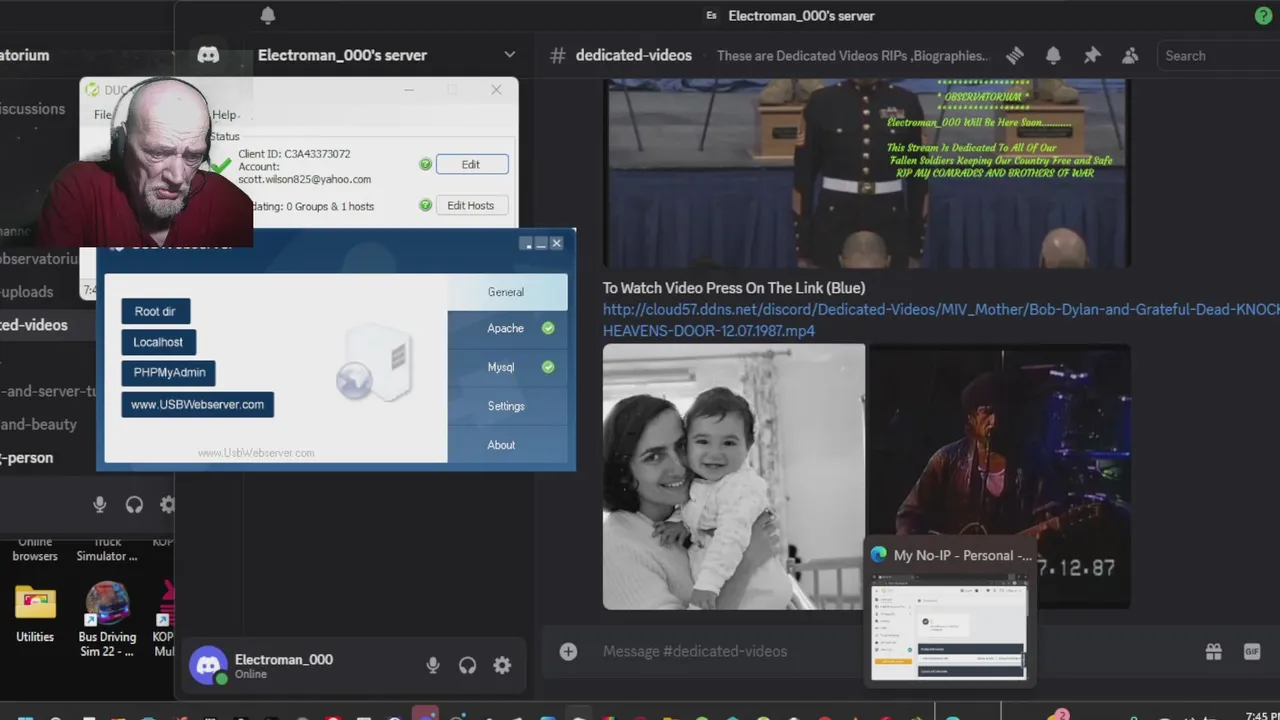The width and height of the screenshot is (1280, 720).
Task: Click the Electroman_000 avatar
Action: coord(208,665)
